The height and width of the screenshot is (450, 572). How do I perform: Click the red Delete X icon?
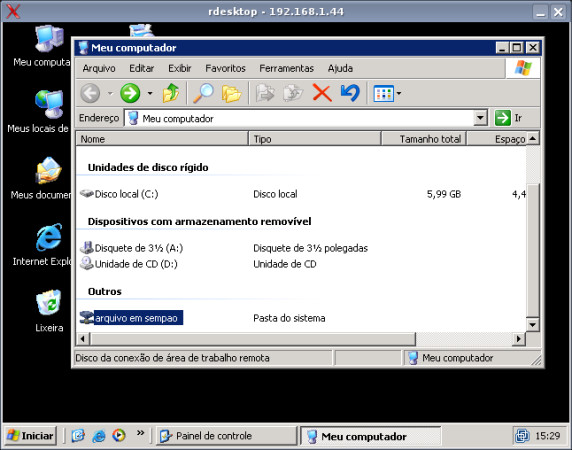click(322, 93)
